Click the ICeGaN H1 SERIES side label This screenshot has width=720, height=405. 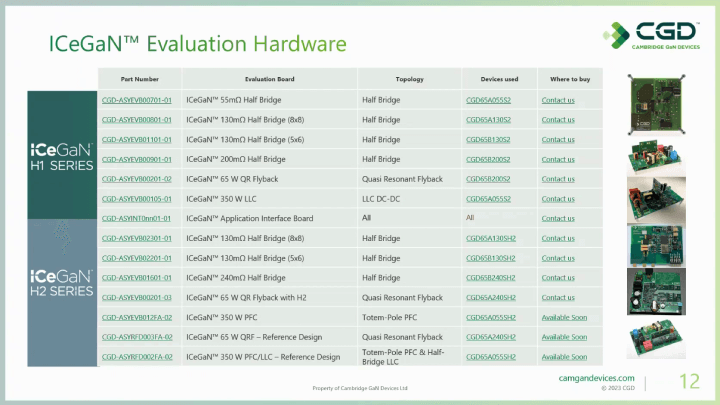tap(62, 155)
